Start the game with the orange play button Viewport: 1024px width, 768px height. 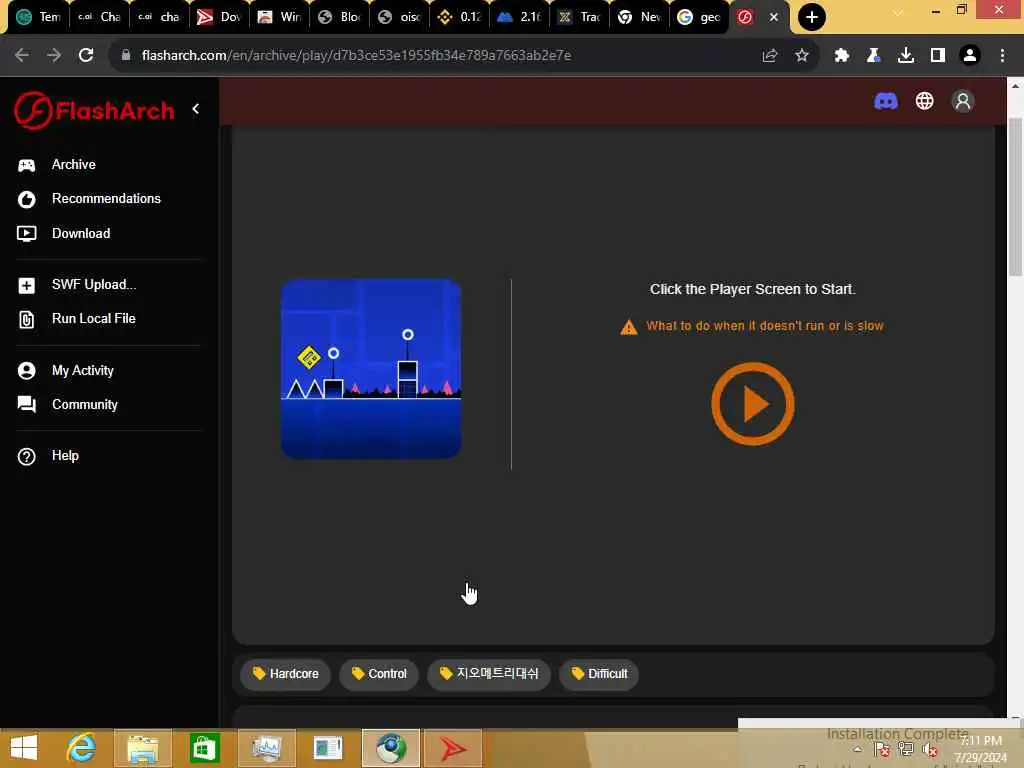[752, 404]
